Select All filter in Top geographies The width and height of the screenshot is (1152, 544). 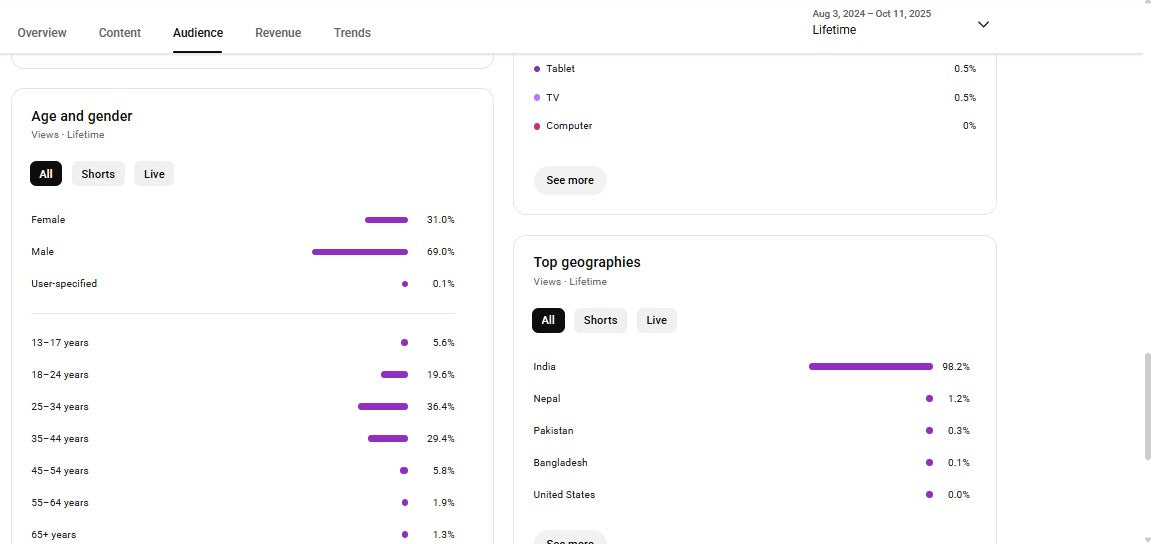[548, 320]
